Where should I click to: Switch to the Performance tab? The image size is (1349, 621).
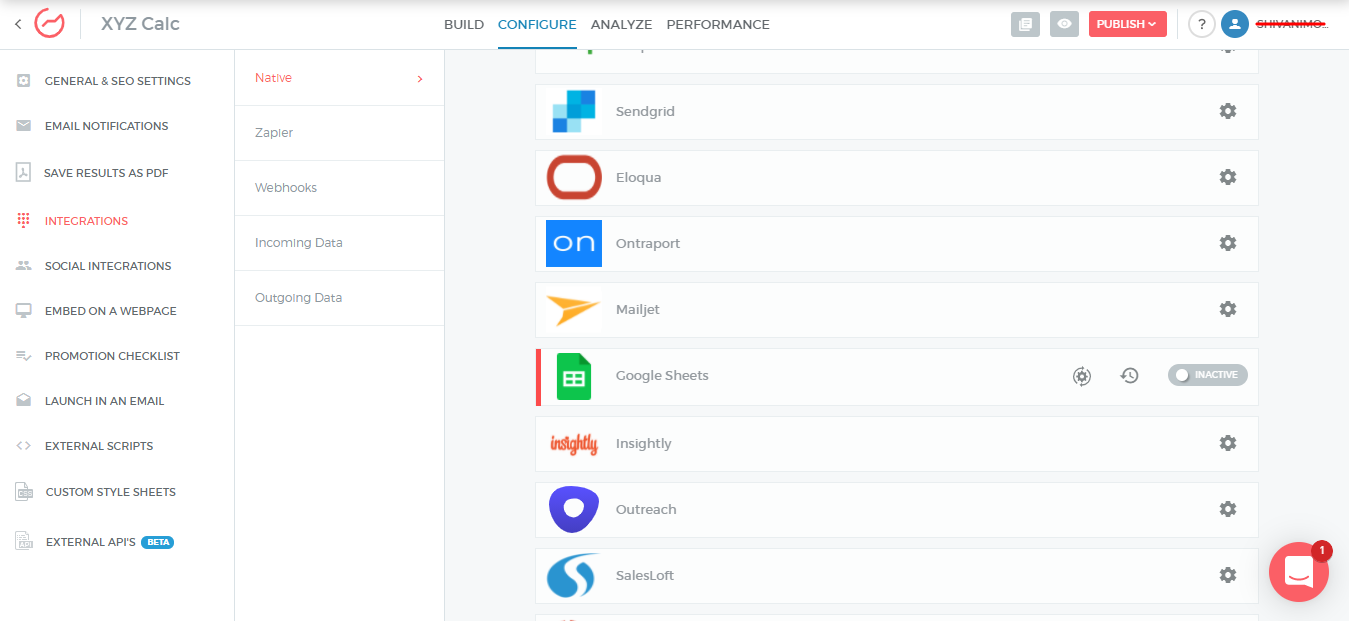pyautogui.click(x=718, y=24)
